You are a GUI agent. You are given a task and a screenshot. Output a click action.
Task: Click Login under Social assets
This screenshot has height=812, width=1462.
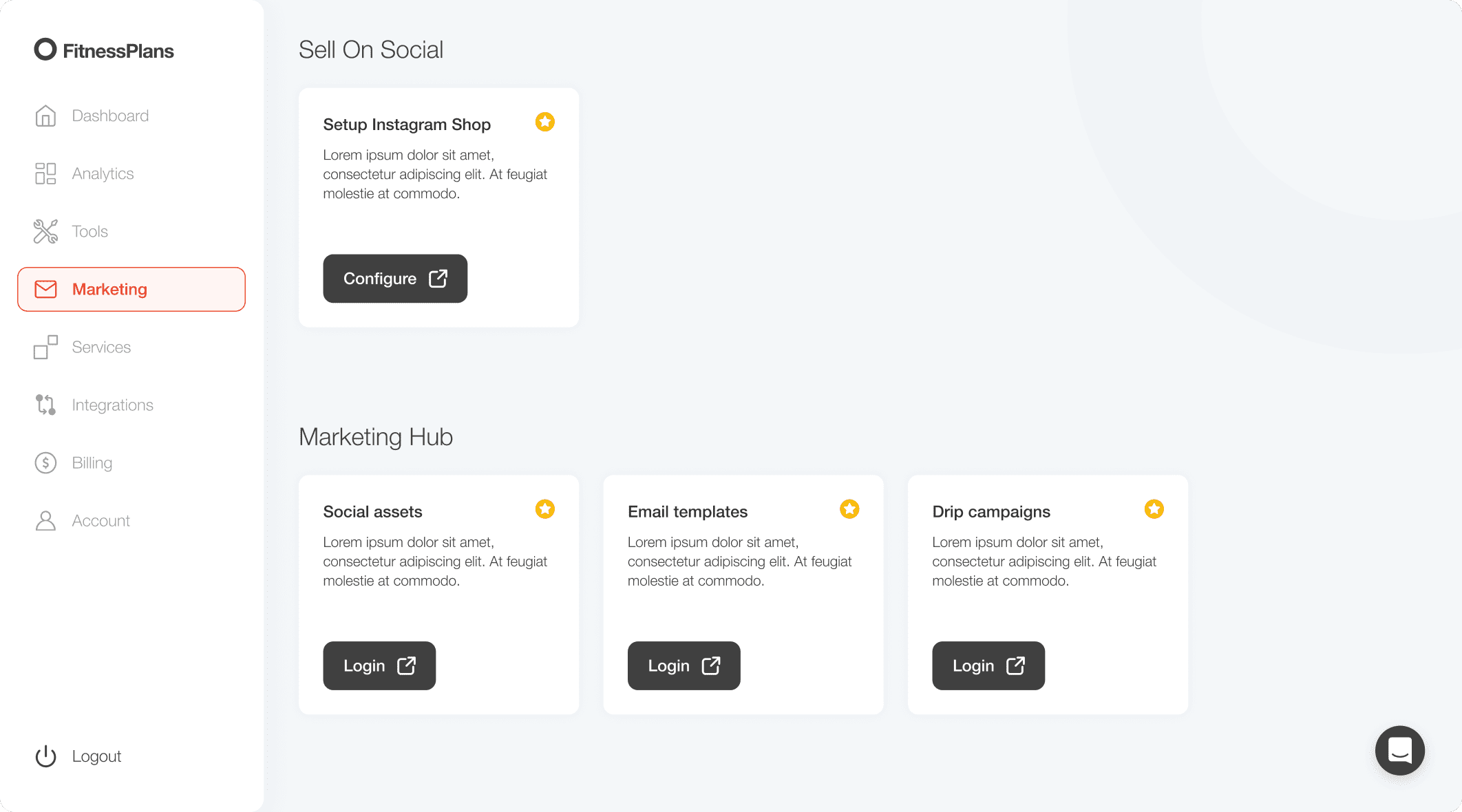pyautogui.click(x=379, y=666)
